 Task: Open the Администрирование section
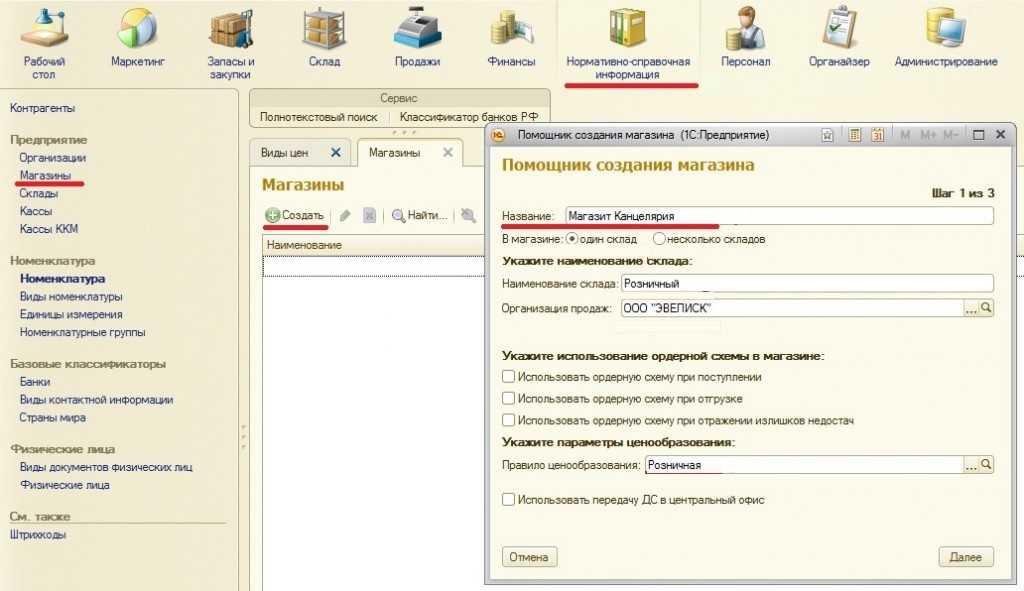[x=945, y=39]
